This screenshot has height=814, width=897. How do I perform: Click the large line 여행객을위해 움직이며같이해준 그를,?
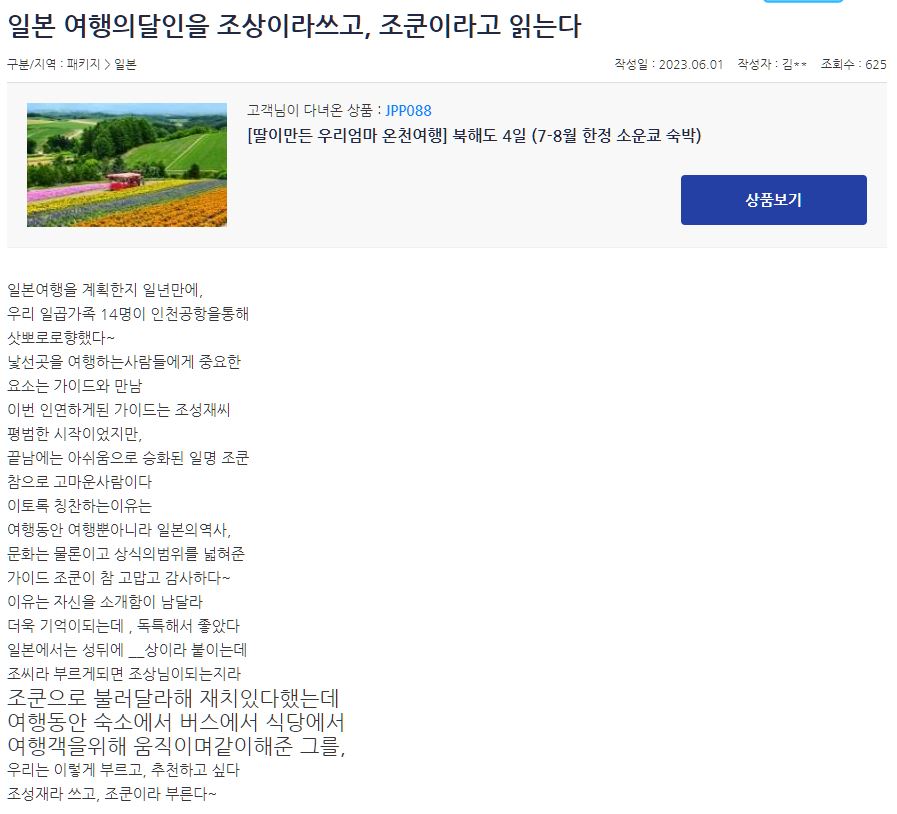(x=176, y=746)
